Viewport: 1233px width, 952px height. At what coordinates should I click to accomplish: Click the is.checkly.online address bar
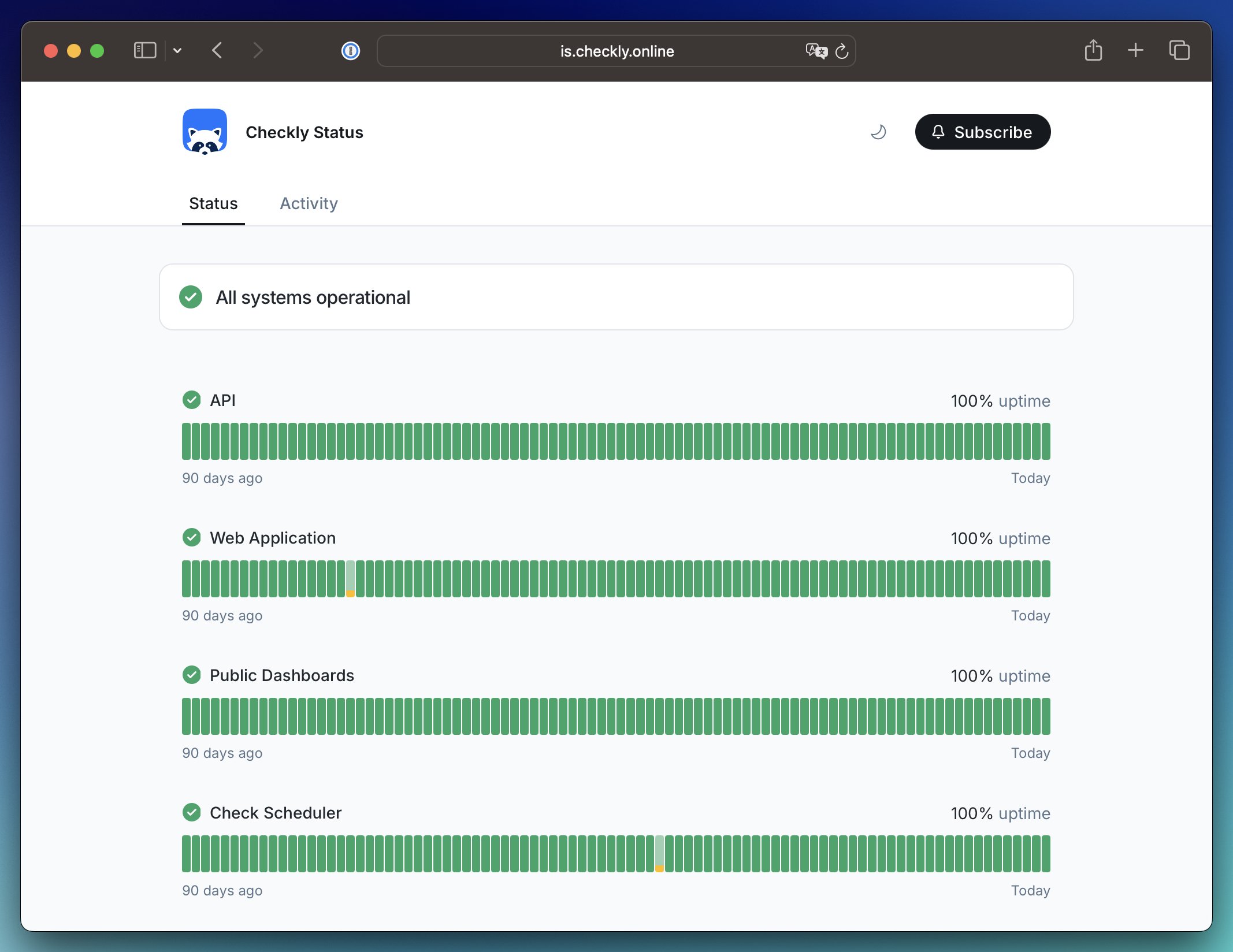(x=616, y=51)
